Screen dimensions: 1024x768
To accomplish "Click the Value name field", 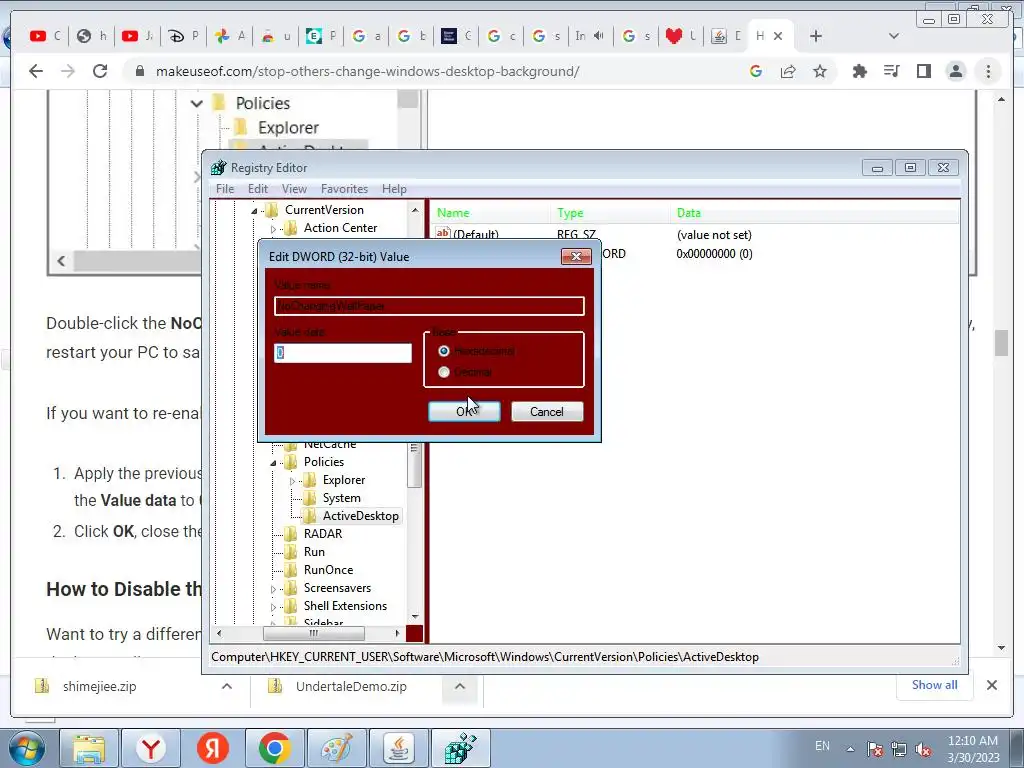I will 429,306.
